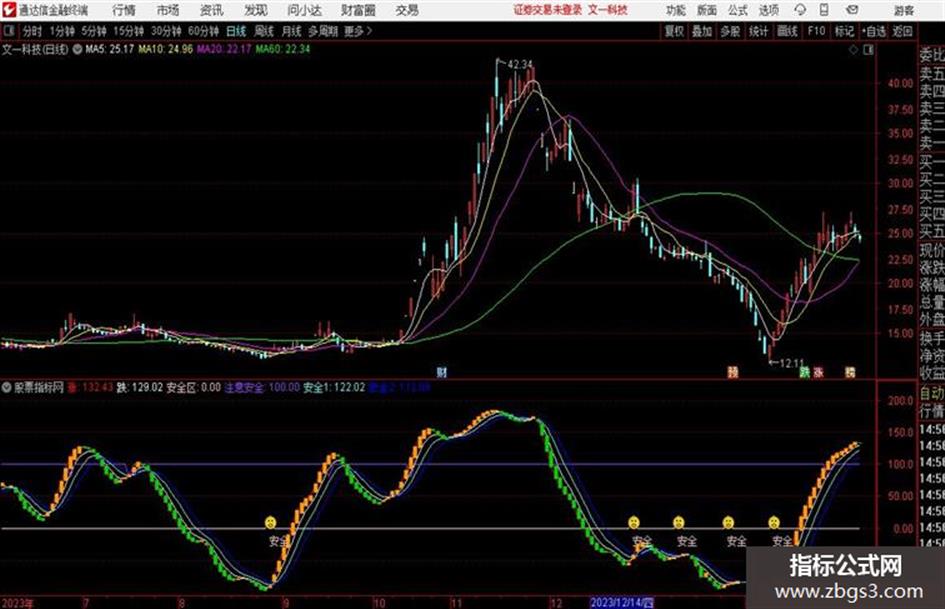945x609 pixels.
Task: Click the 统计 statistics button
Action: (x=758, y=31)
